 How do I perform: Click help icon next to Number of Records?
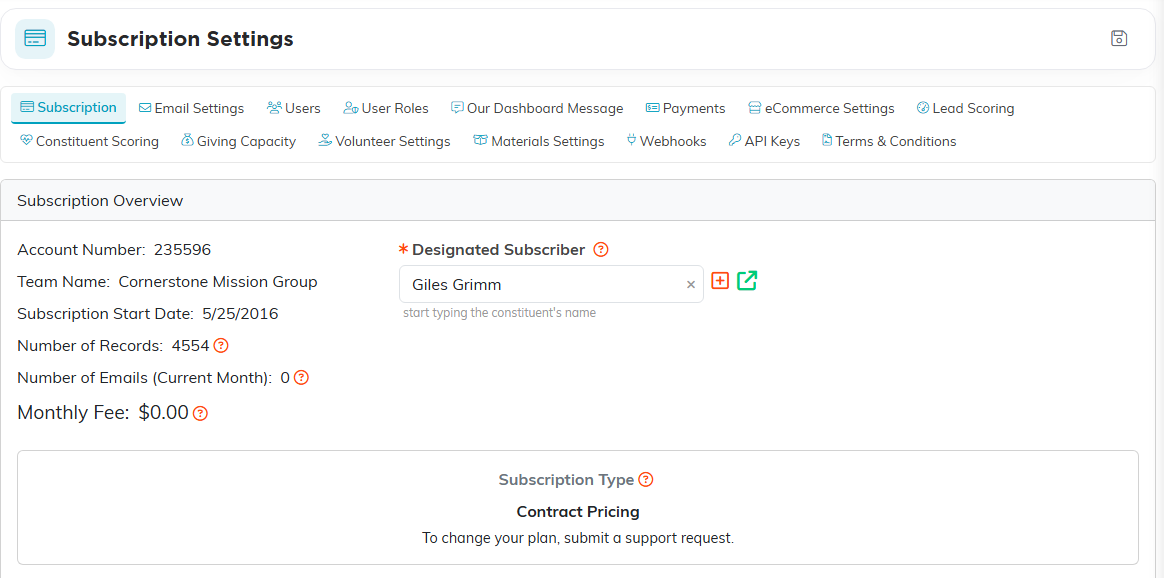(x=220, y=345)
